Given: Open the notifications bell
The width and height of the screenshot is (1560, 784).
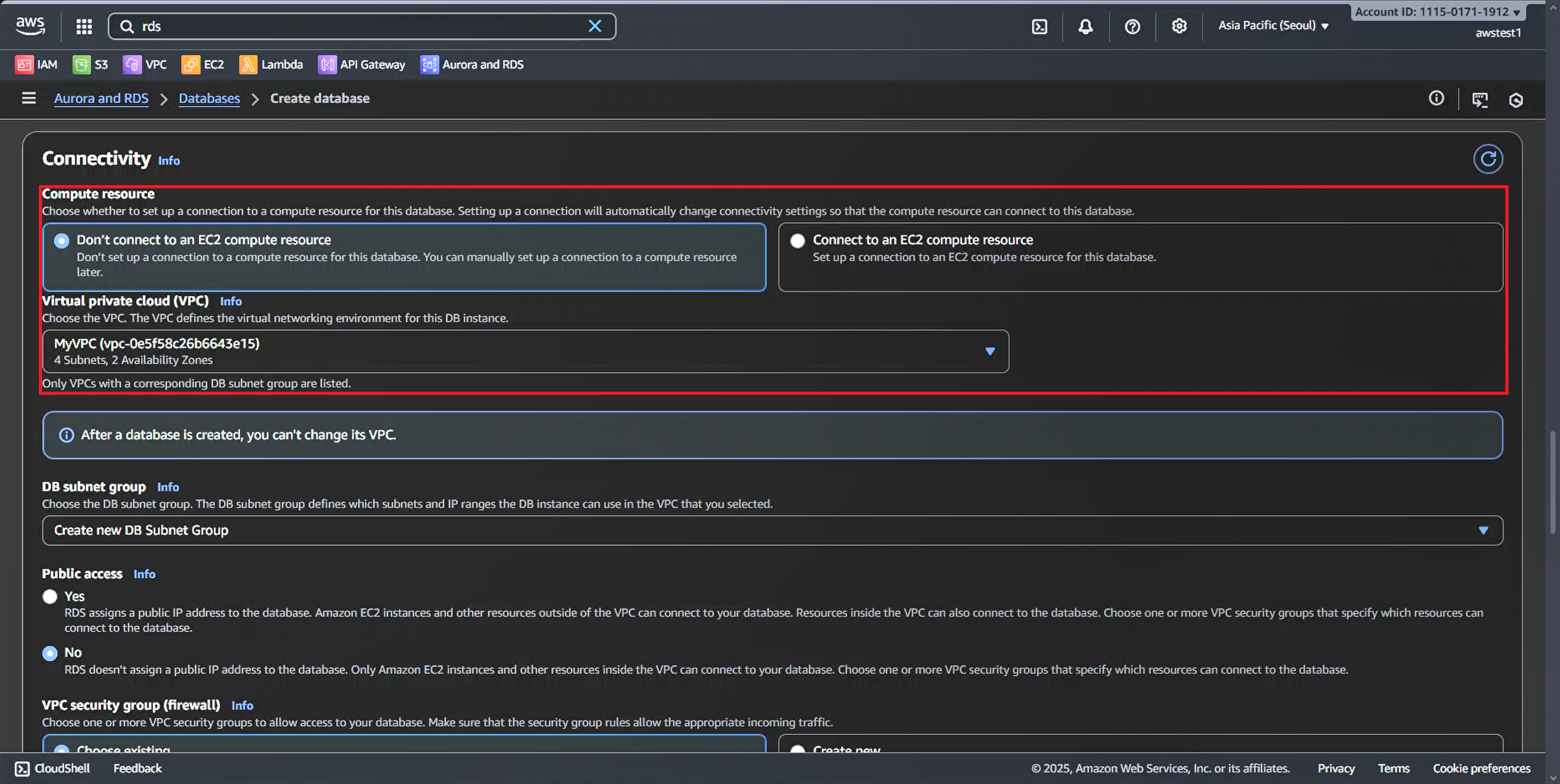Looking at the screenshot, I should click(1085, 26).
